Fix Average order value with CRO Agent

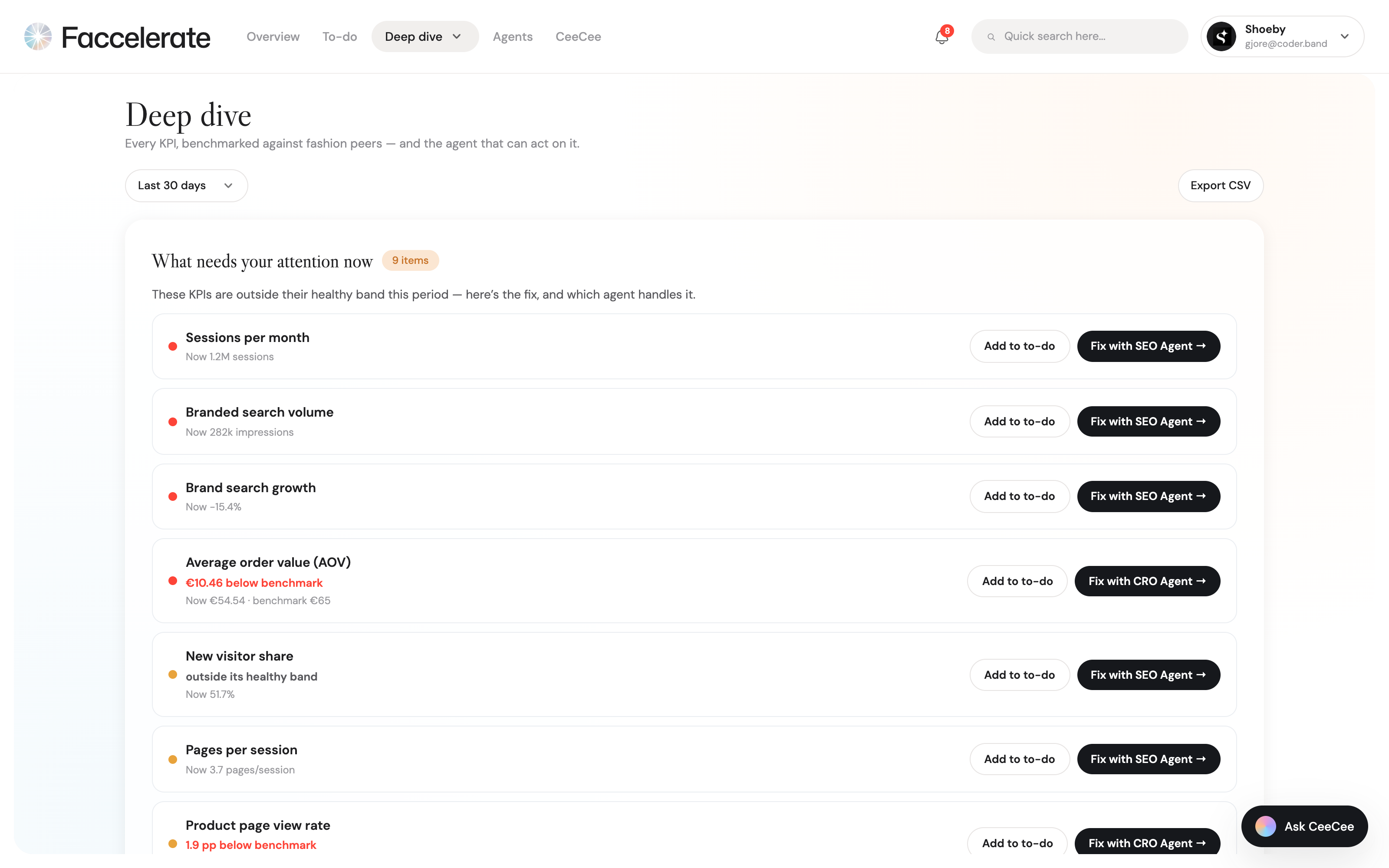pyautogui.click(x=1147, y=581)
